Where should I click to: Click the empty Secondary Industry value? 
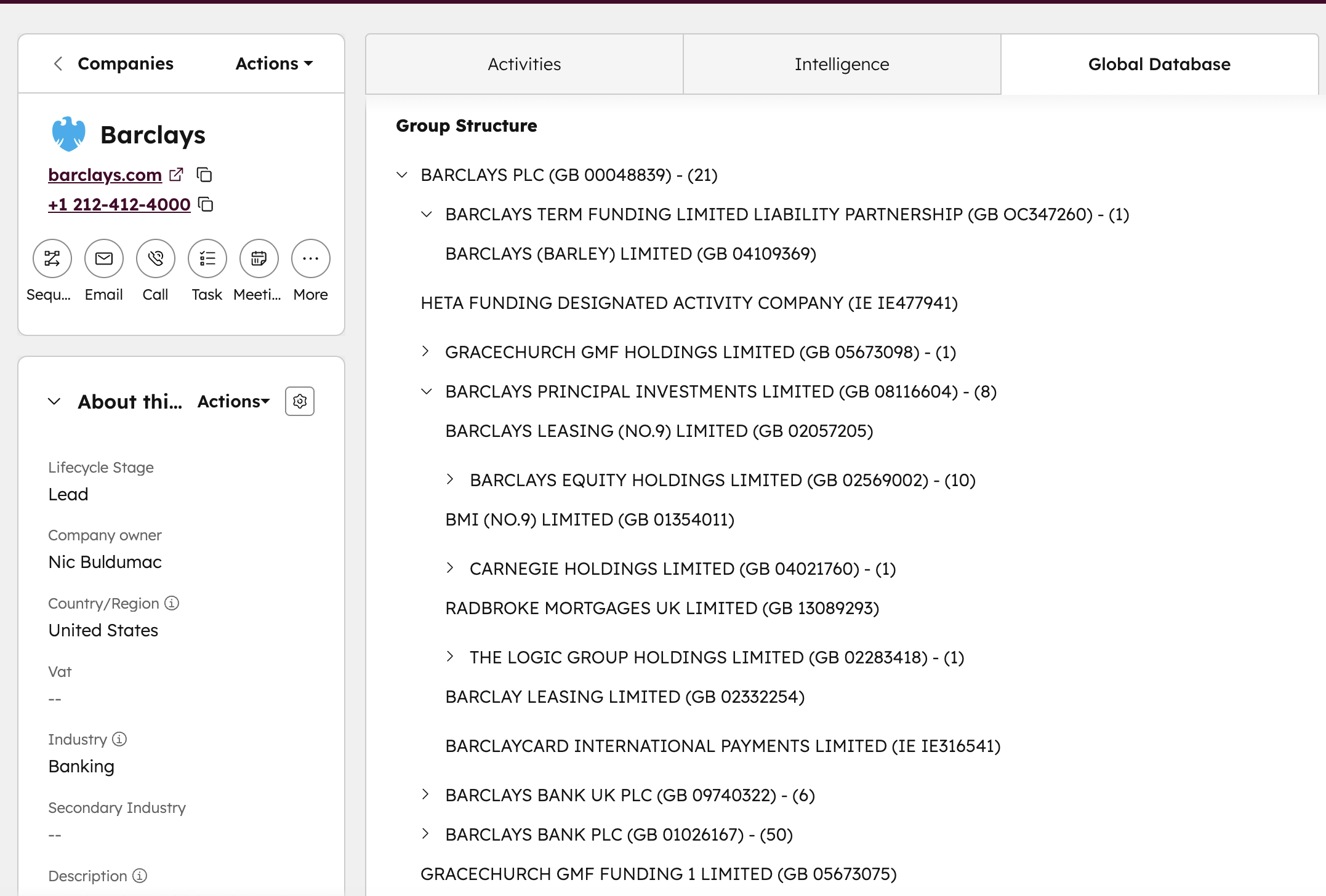[x=55, y=835]
